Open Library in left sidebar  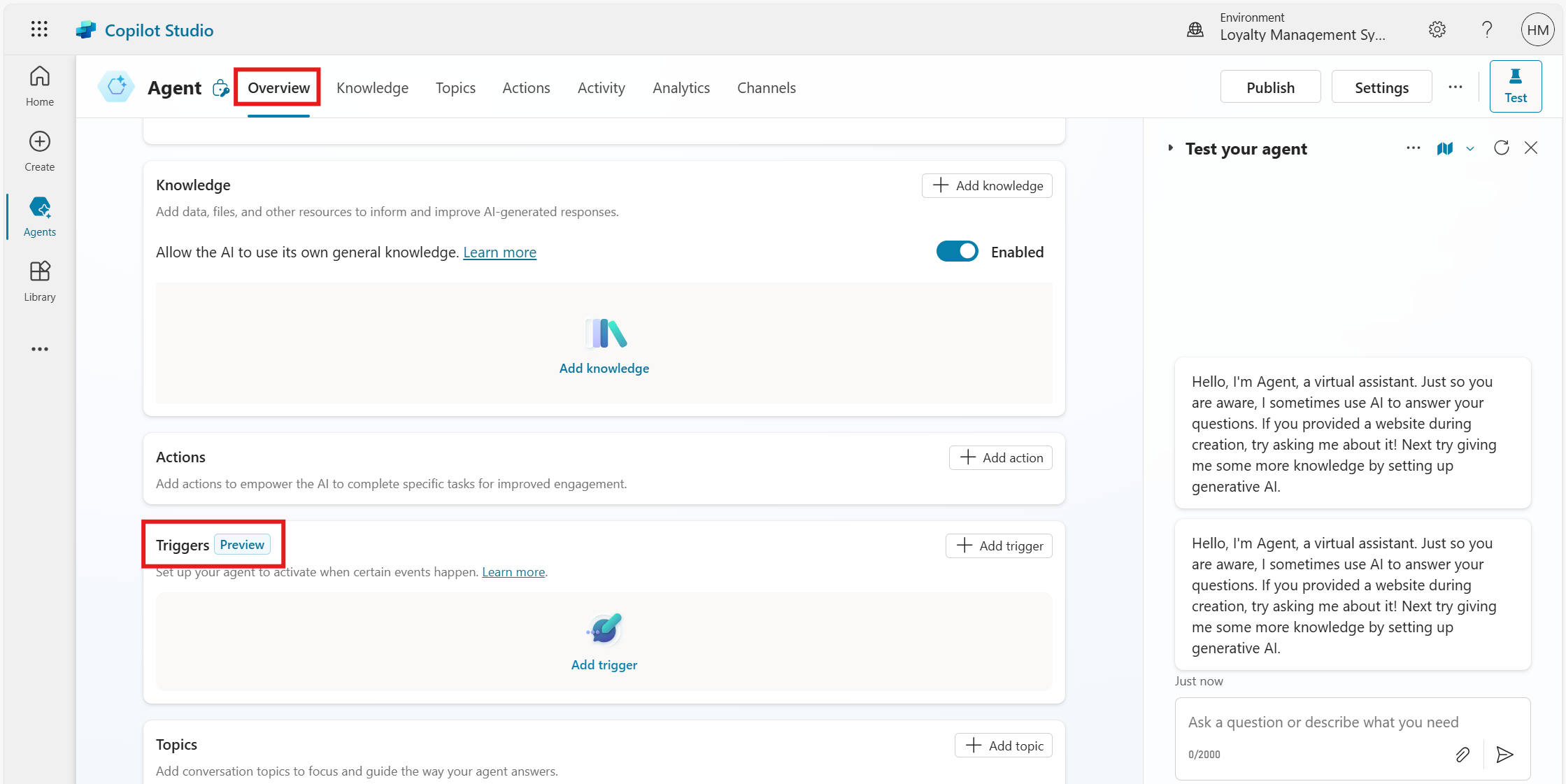click(40, 281)
